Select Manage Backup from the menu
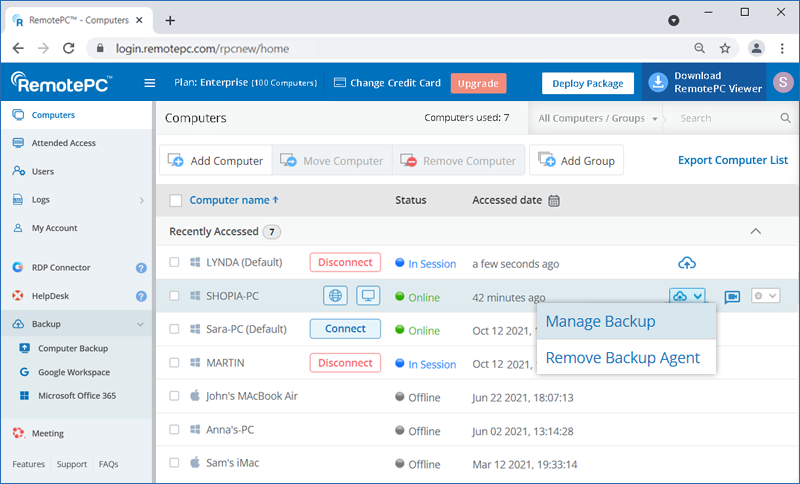Screen dimensions: 800x484 pos(601,322)
